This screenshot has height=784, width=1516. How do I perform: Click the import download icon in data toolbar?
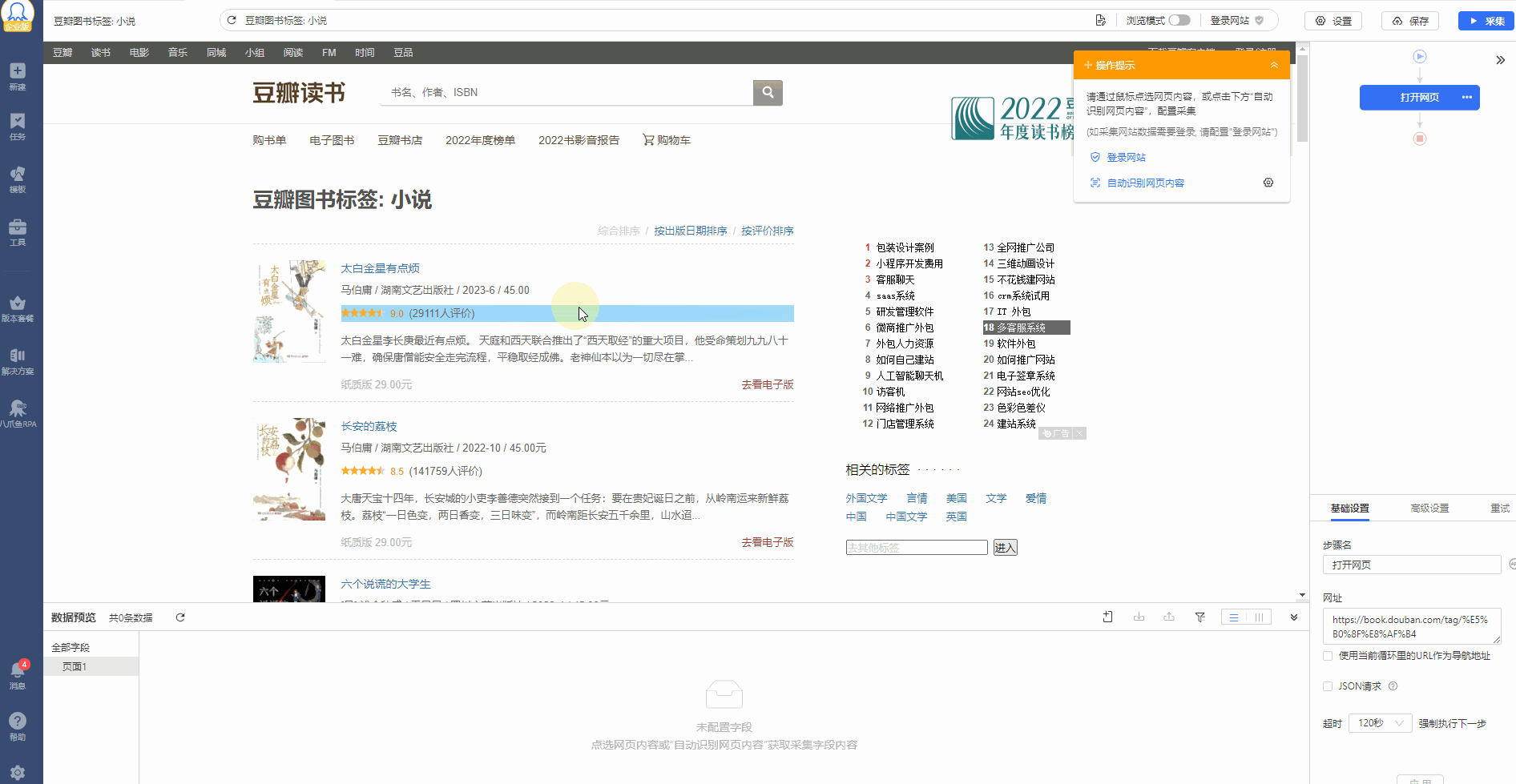[x=1139, y=617]
